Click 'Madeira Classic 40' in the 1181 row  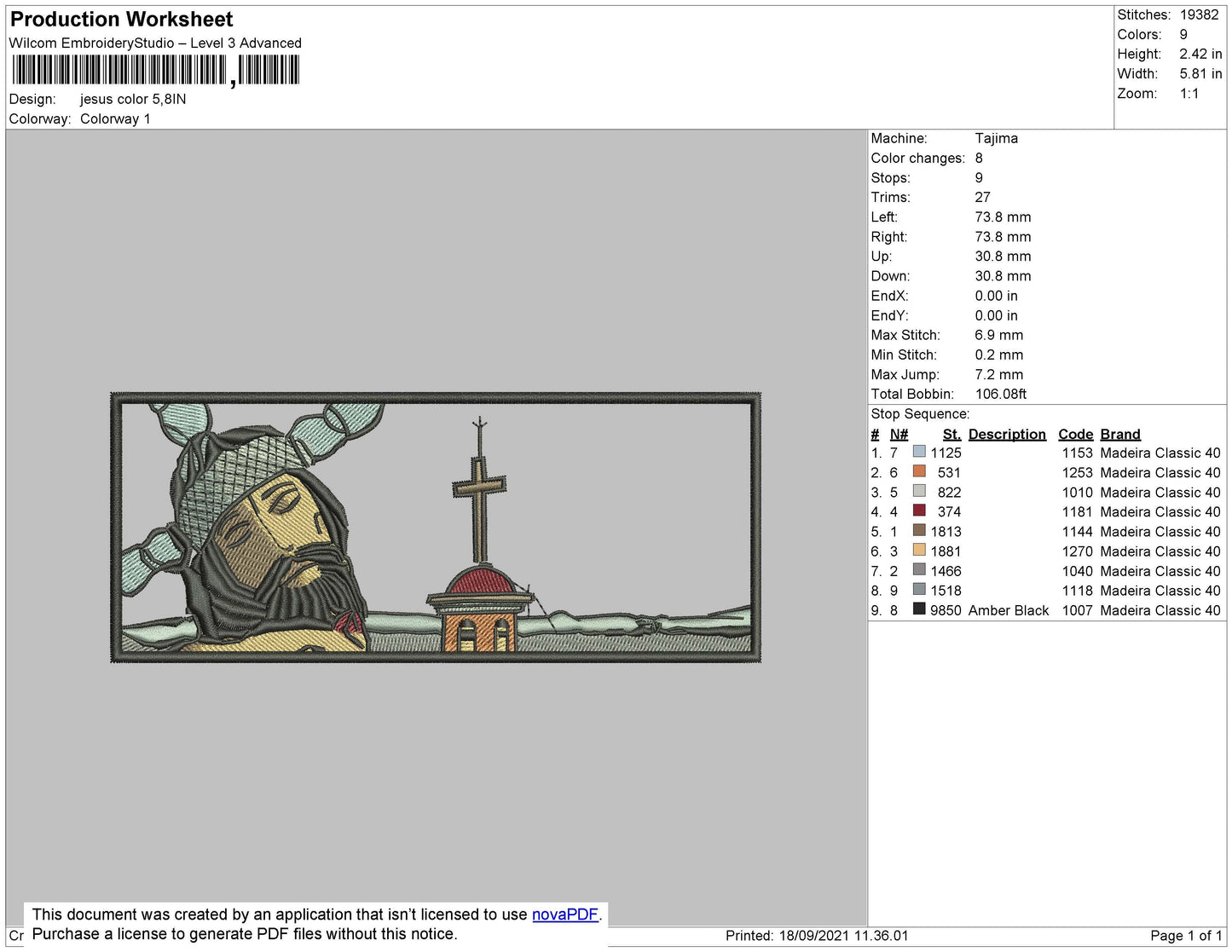point(1160,512)
